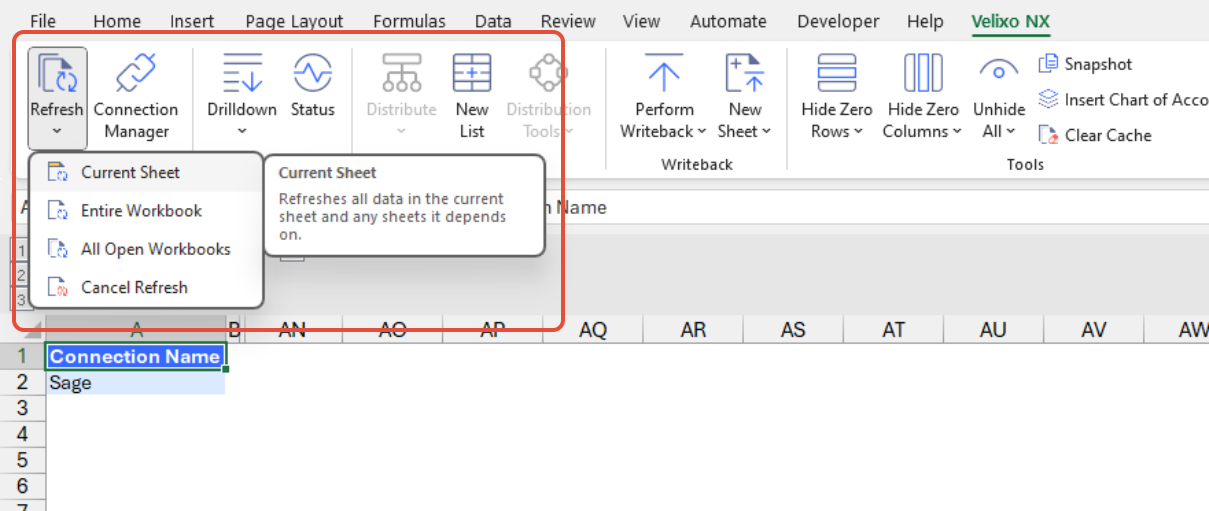Expand the Hide Zero Columns dropdown
Viewport: 1209px width, 511px height.
tap(957, 131)
